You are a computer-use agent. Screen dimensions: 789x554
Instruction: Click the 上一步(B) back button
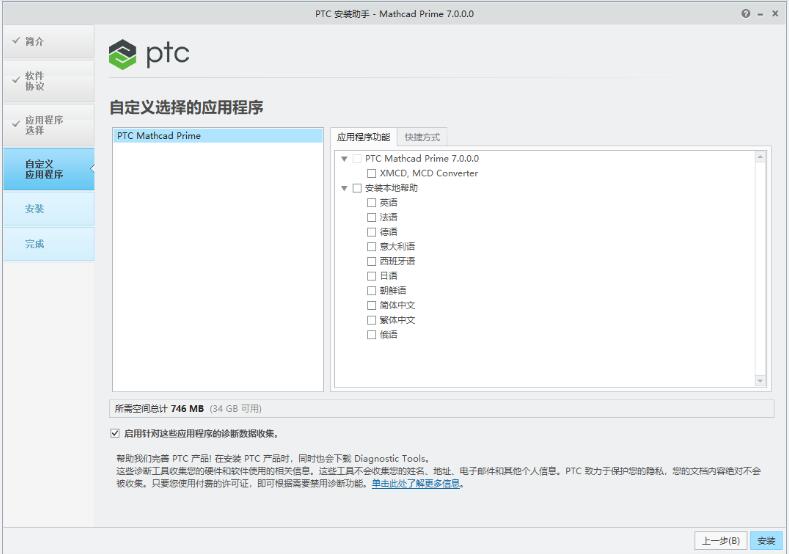[721, 541]
